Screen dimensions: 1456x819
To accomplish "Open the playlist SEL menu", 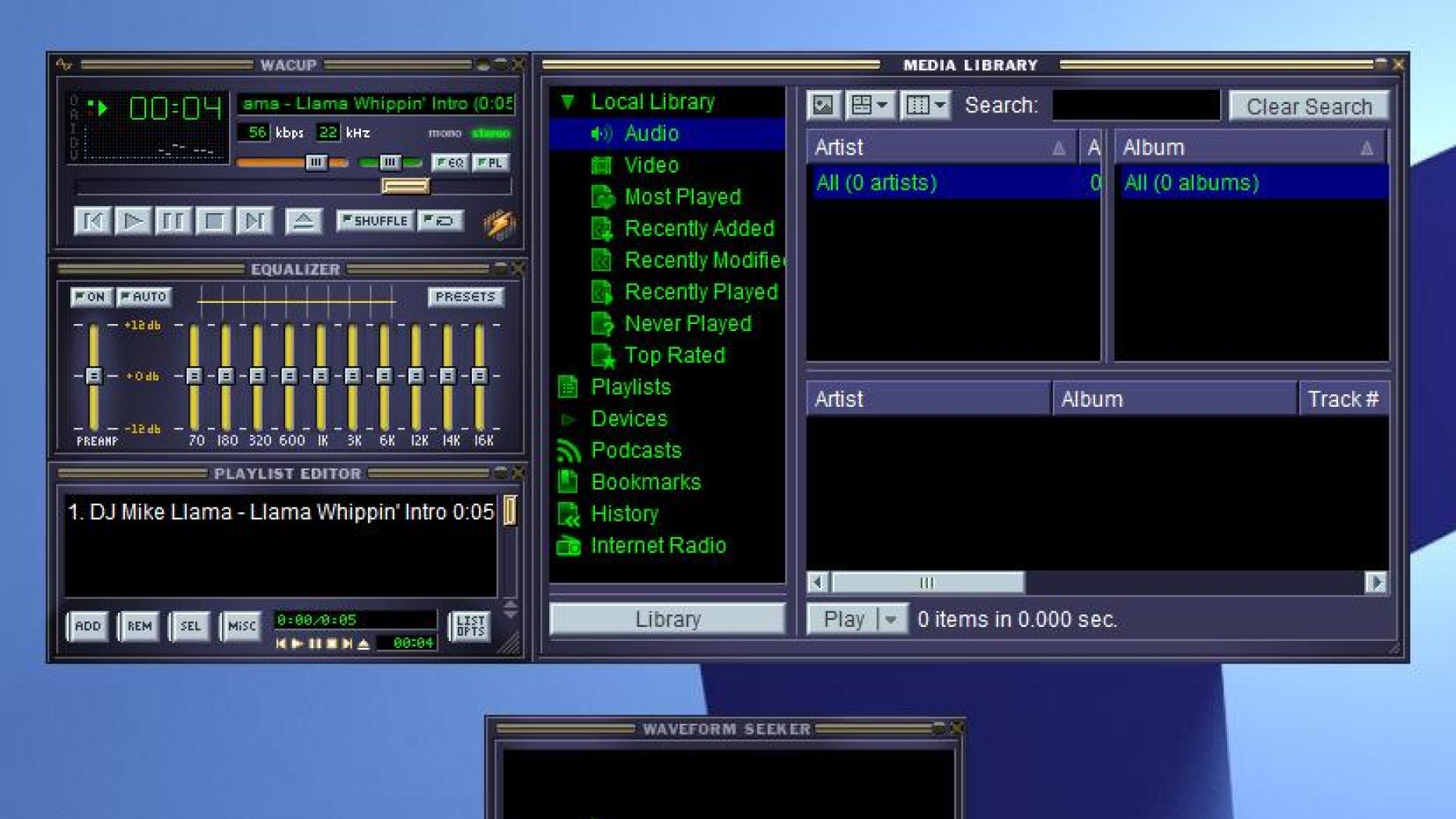I will pos(191,625).
